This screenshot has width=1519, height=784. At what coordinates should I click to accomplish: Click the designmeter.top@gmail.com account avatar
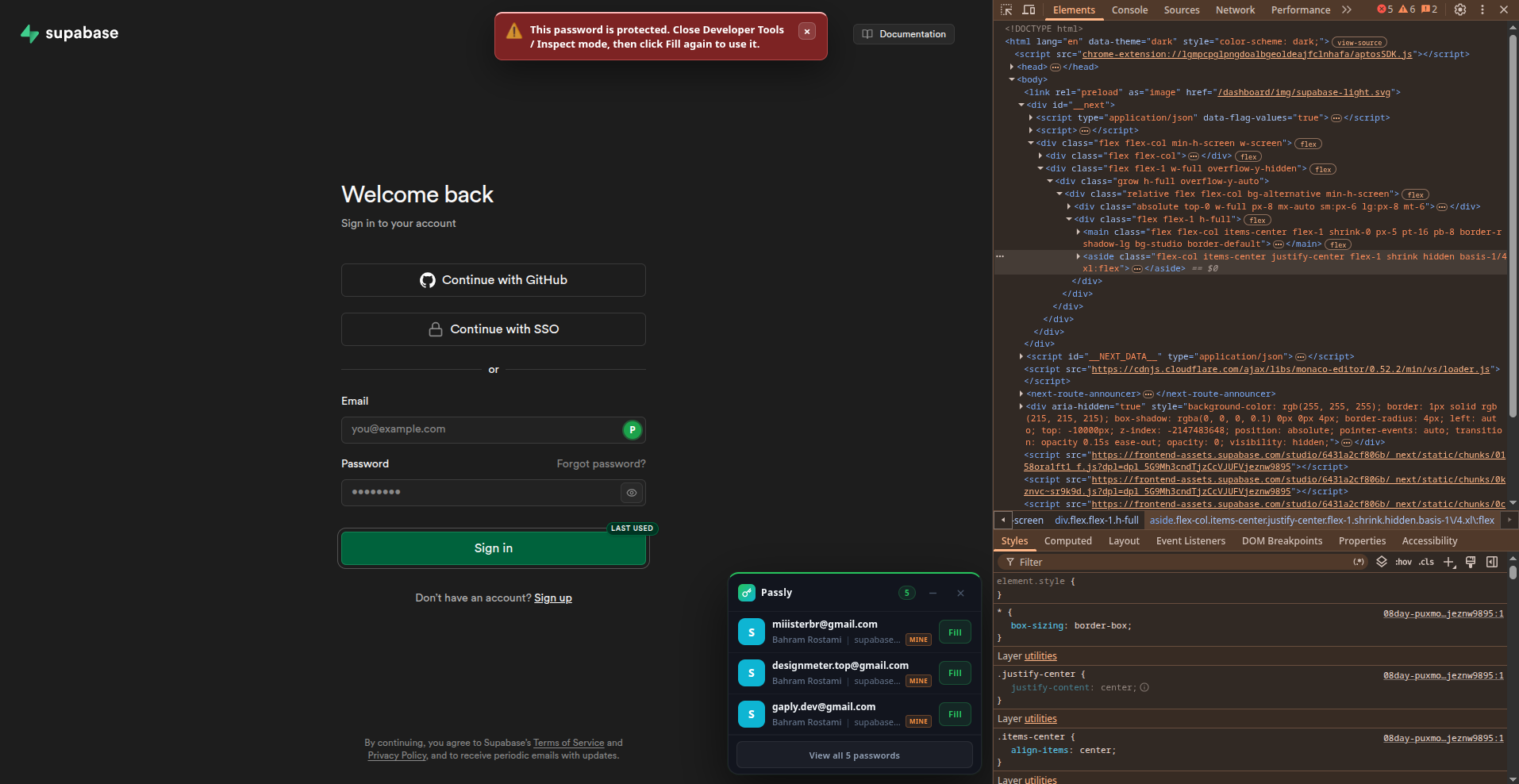click(x=752, y=673)
